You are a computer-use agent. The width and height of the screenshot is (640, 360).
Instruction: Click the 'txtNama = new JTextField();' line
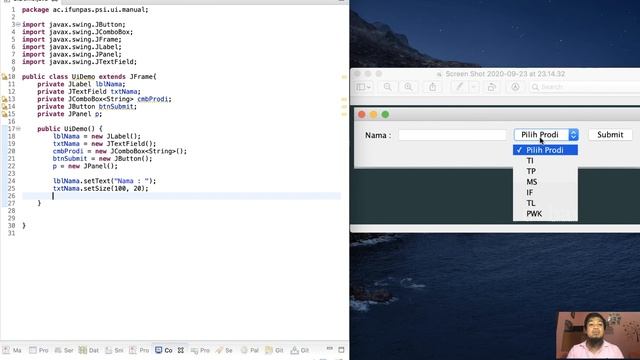[104, 144]
